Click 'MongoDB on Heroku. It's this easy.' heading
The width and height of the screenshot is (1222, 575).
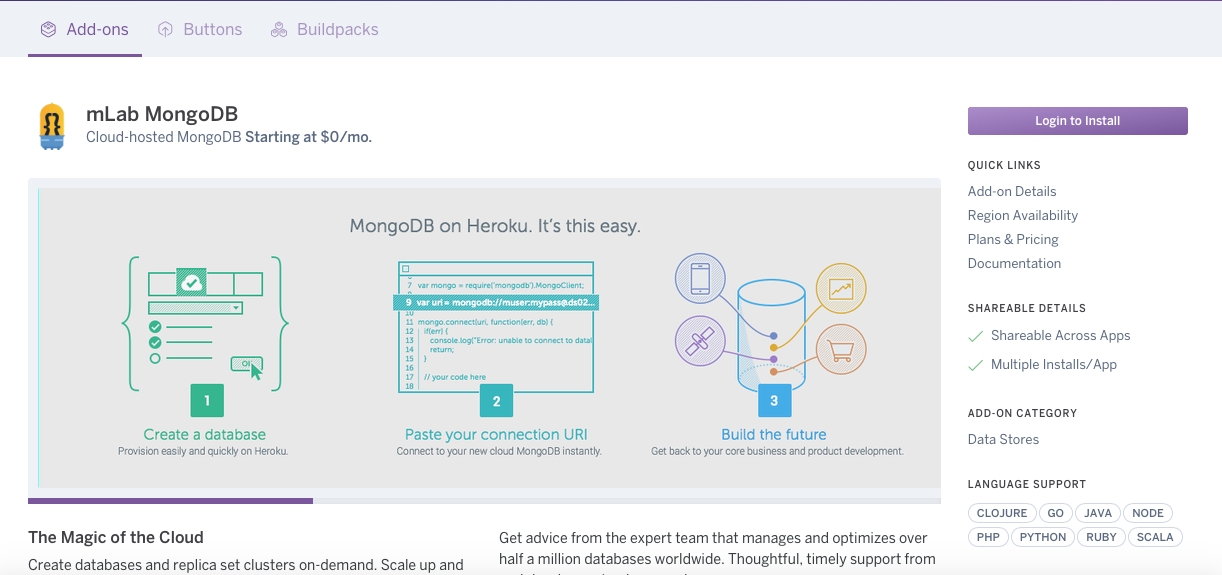click(x=495, y=226)
